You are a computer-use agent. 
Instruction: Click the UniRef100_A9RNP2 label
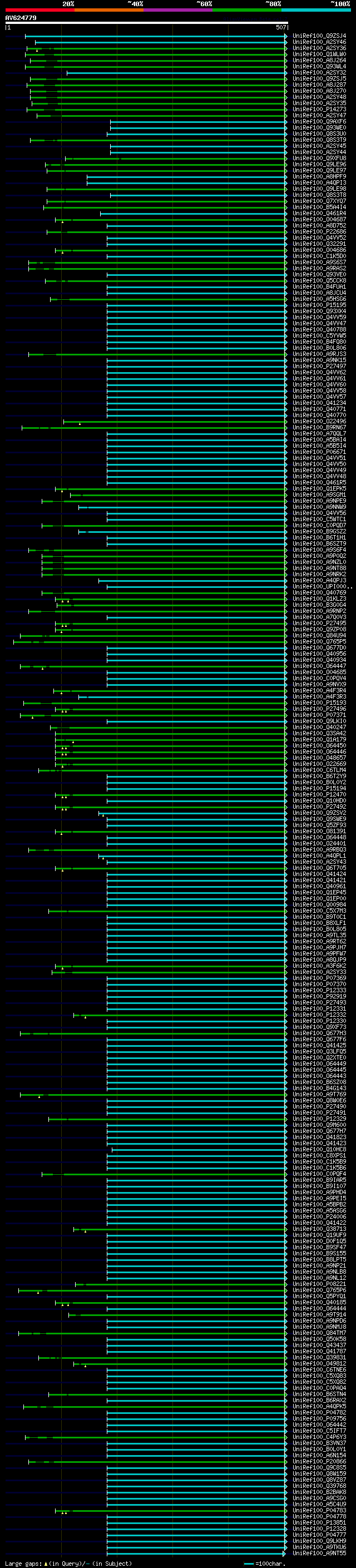(319, 611)
